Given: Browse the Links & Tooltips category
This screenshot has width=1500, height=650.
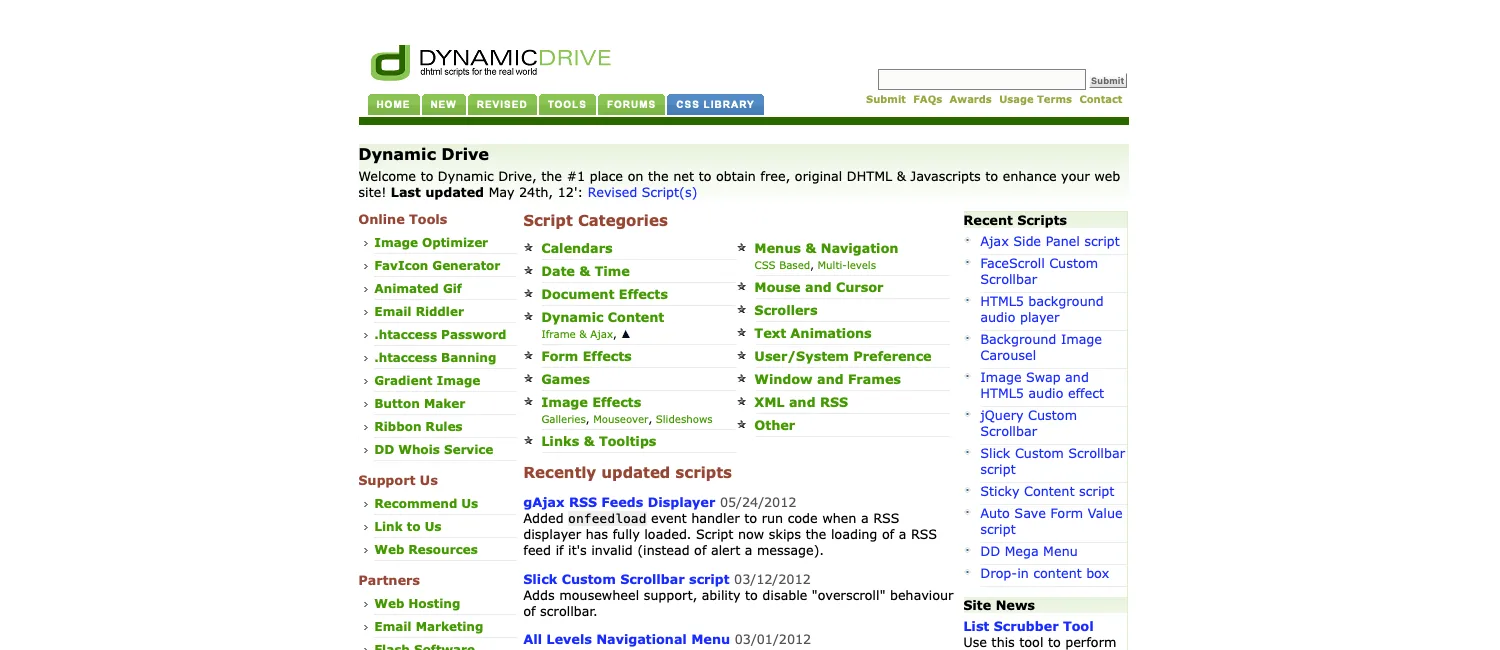Looking at the screenshot, I should (599, 442).
